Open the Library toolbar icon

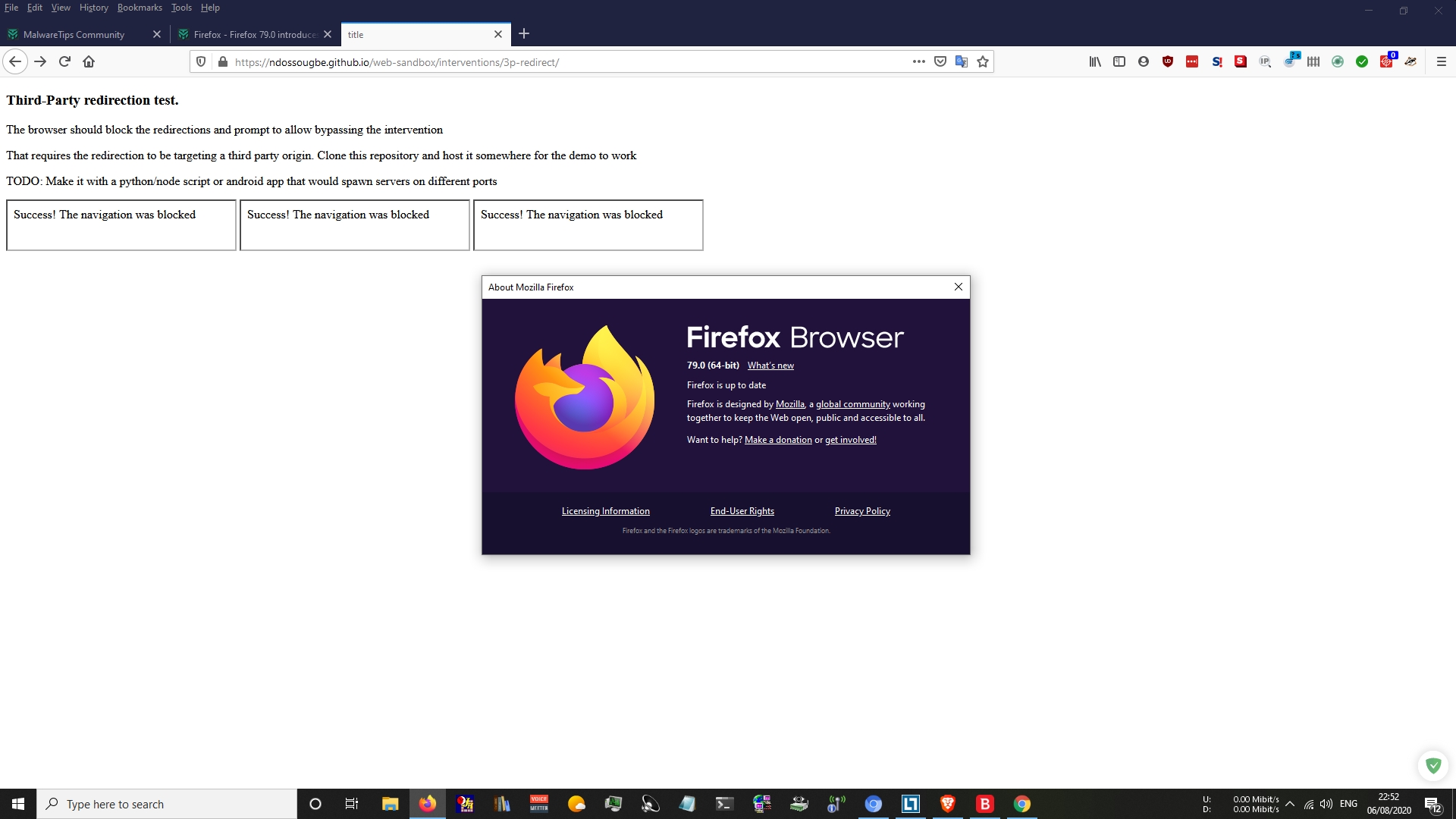point(1095,62)
